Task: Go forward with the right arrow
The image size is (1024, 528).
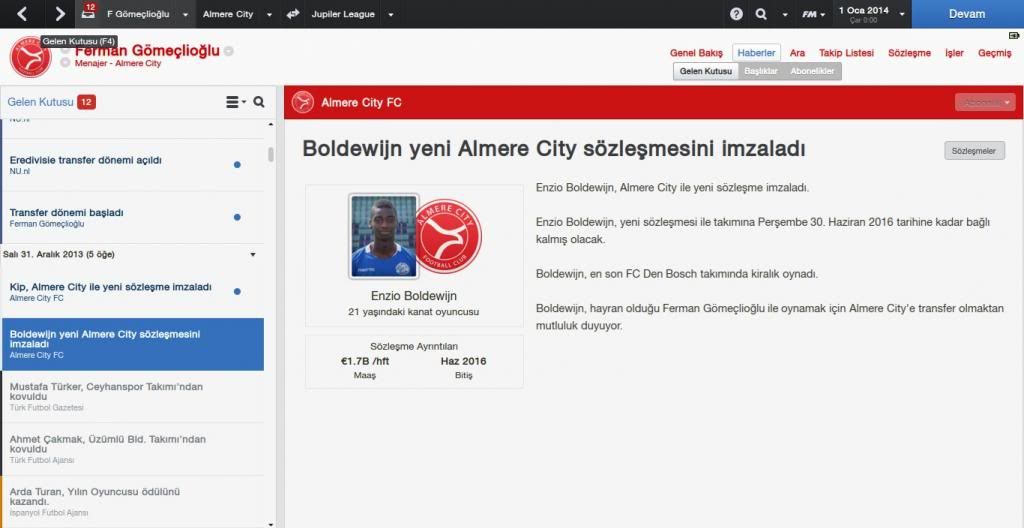Action: pos(60,14)
